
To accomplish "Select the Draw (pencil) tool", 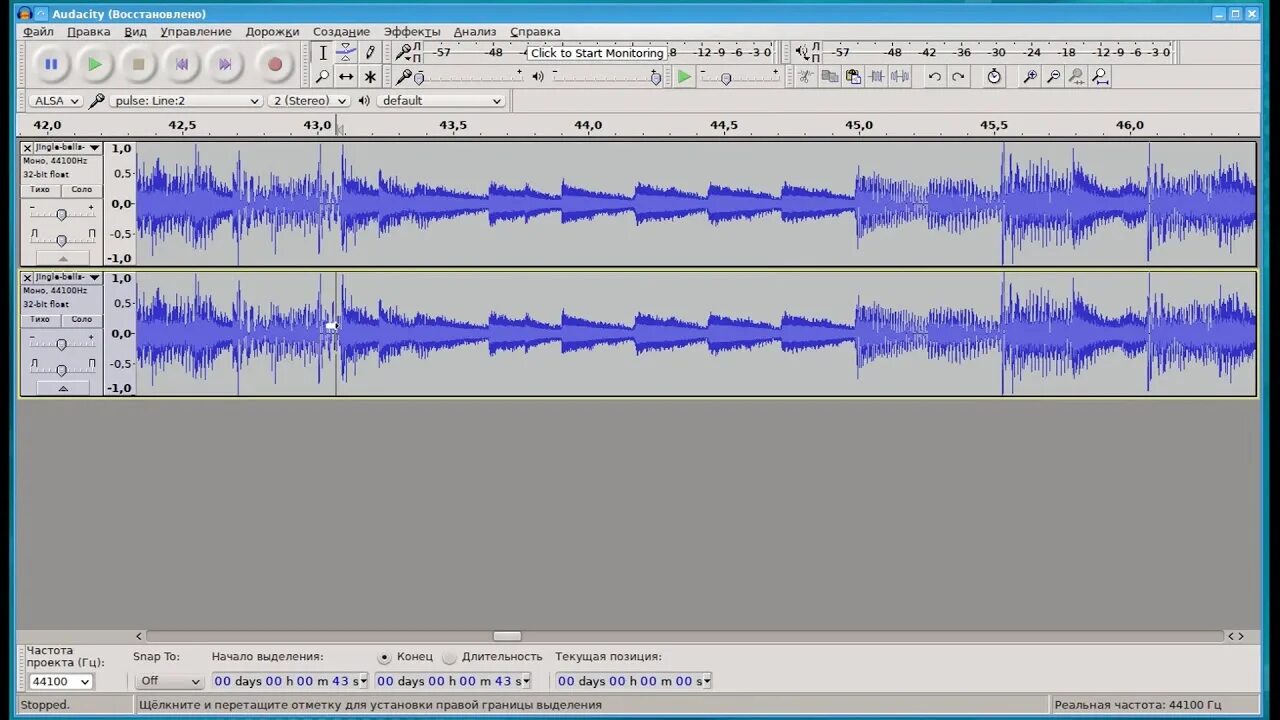I will coord(370,53).
